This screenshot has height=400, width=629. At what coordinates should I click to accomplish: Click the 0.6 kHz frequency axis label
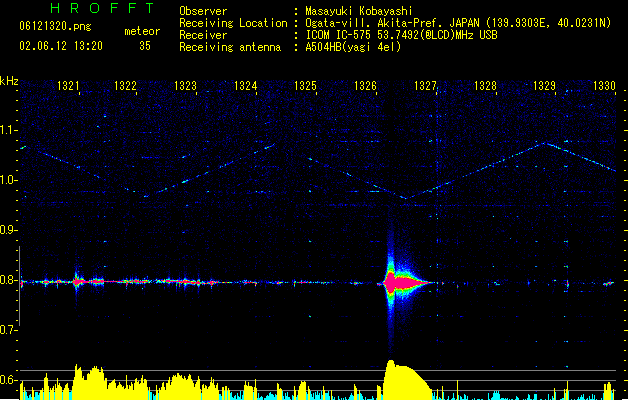pyautogui.click(x=8, y=380)
